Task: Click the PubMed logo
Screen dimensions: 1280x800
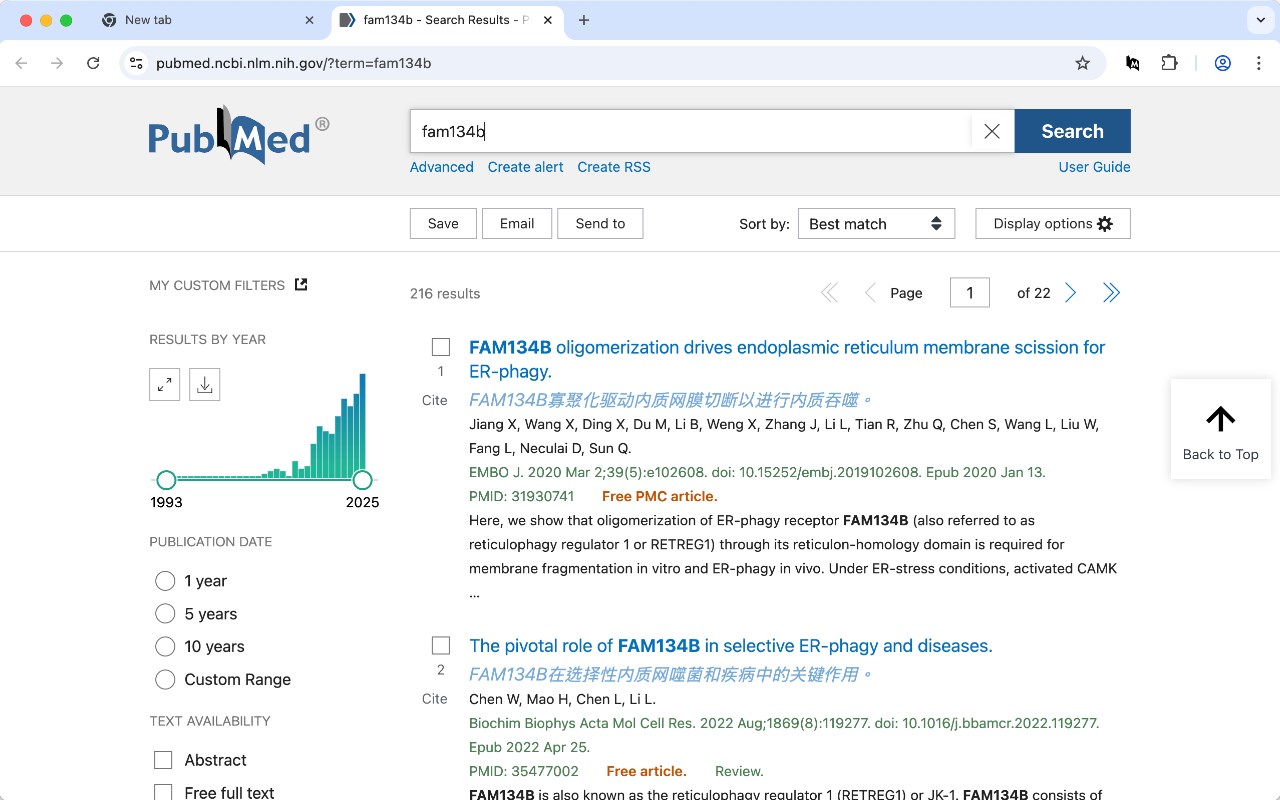Action: tap(239, 135)
